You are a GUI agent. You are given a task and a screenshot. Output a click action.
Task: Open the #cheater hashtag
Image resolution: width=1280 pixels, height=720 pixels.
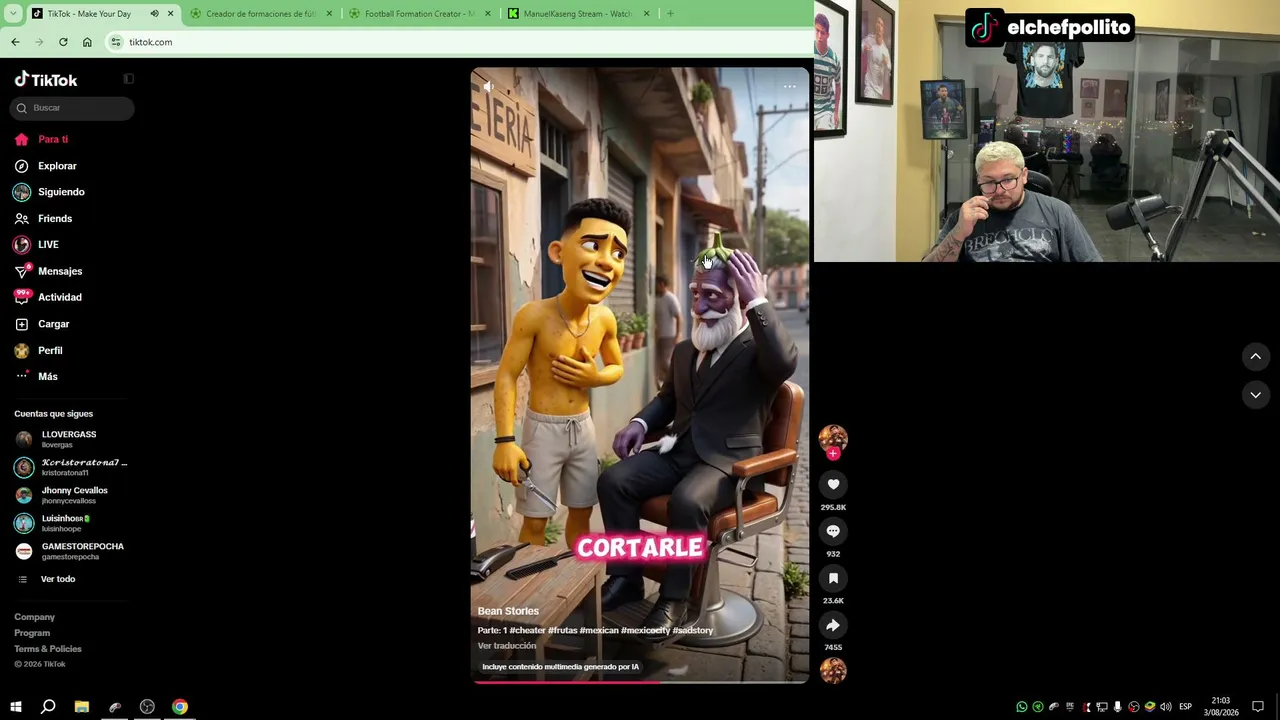click(x=527, y=630)
